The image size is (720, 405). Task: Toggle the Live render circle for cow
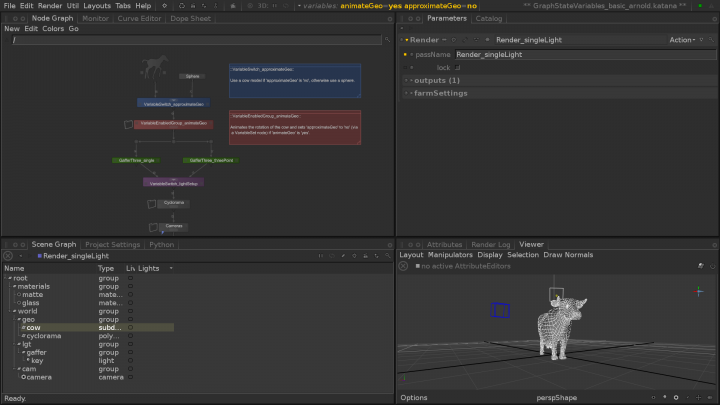(130, 327)
